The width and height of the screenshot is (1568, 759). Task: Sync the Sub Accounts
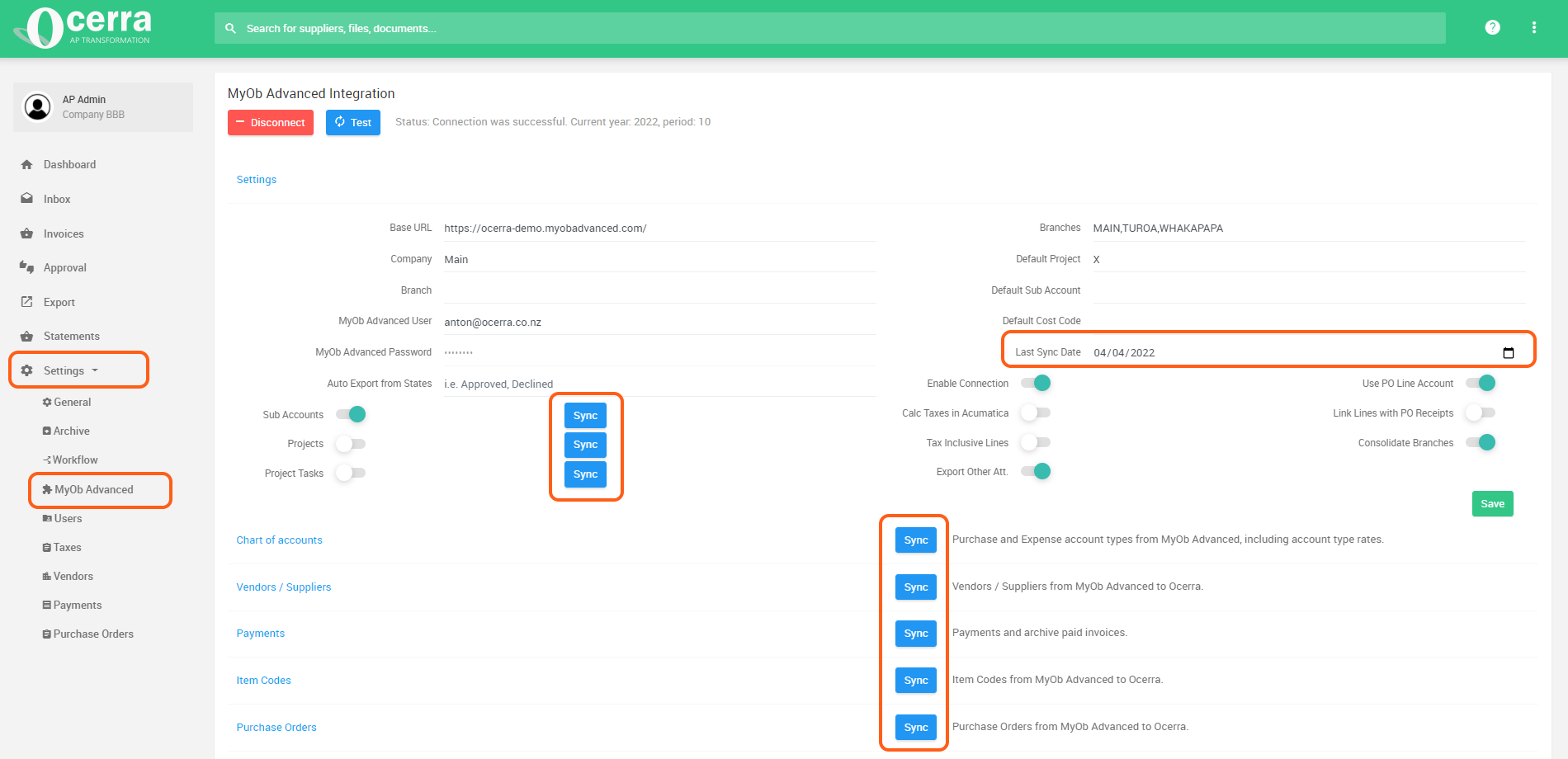coord(585,416)
